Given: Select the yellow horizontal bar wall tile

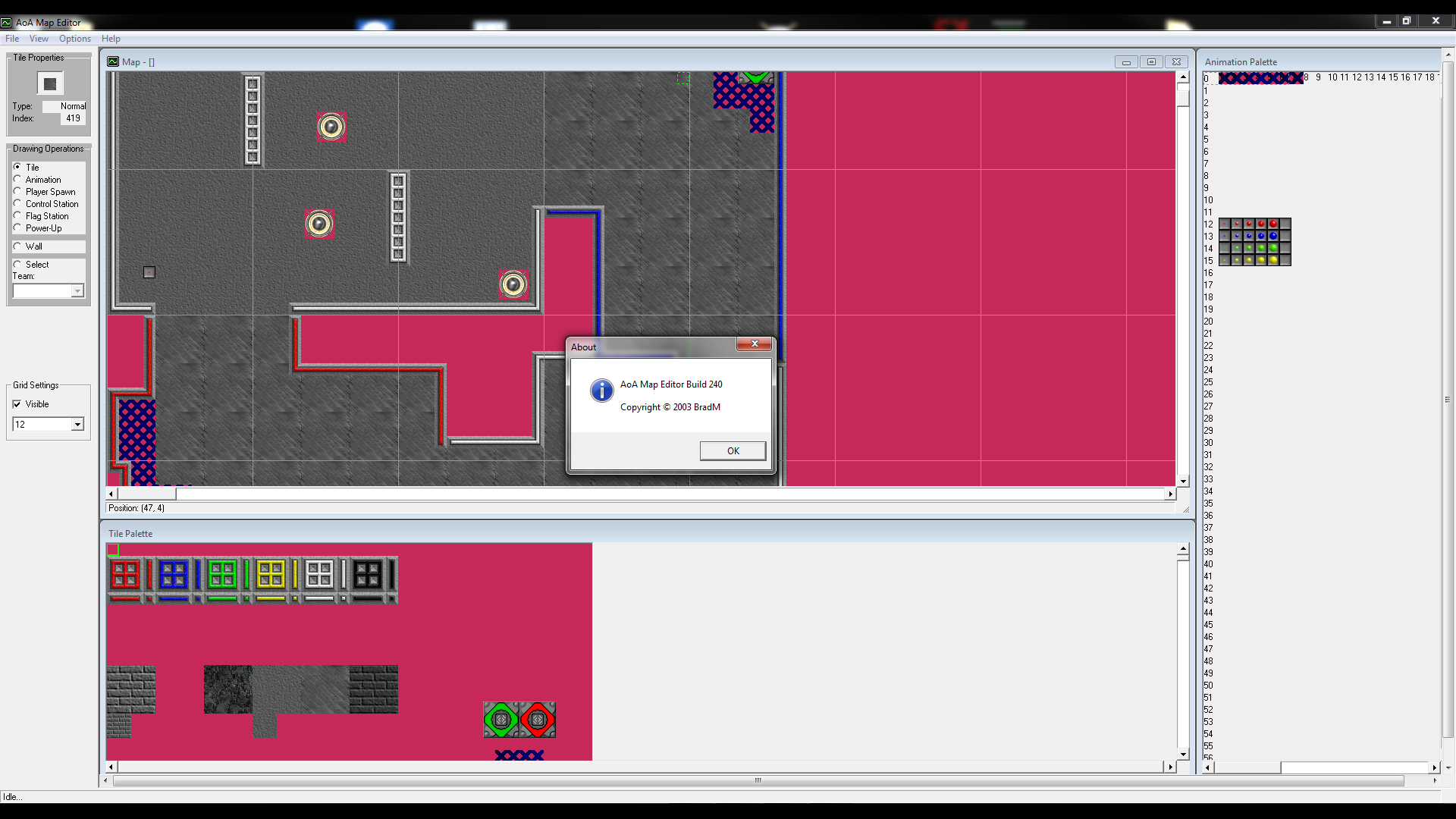Looking at the screenshot, I should pos(271,598).
